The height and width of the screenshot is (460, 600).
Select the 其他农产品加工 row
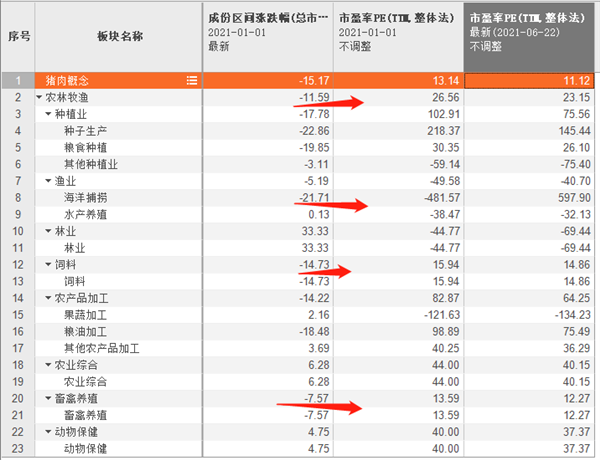101,348
